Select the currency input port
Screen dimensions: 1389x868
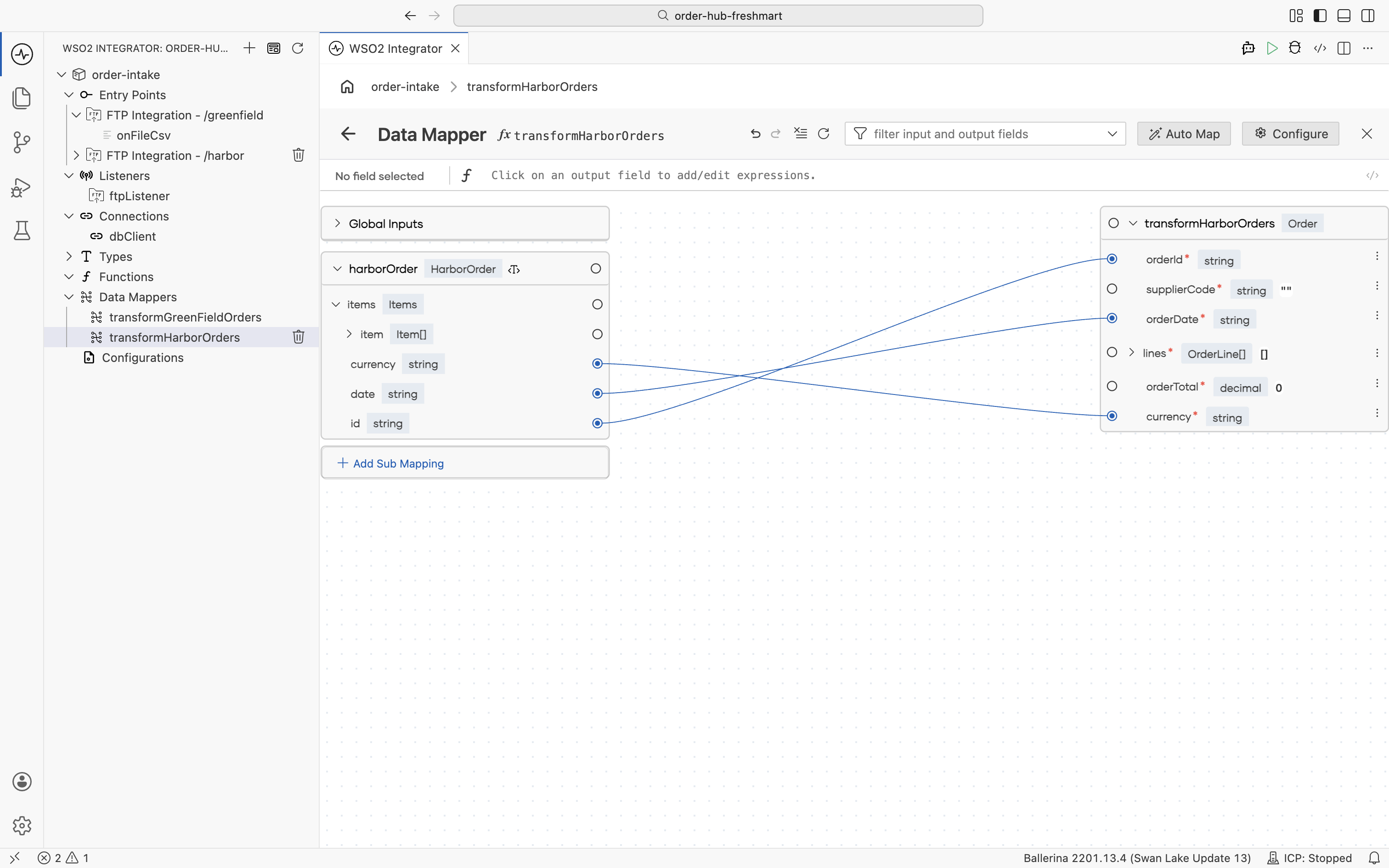[x=598, y=363]
